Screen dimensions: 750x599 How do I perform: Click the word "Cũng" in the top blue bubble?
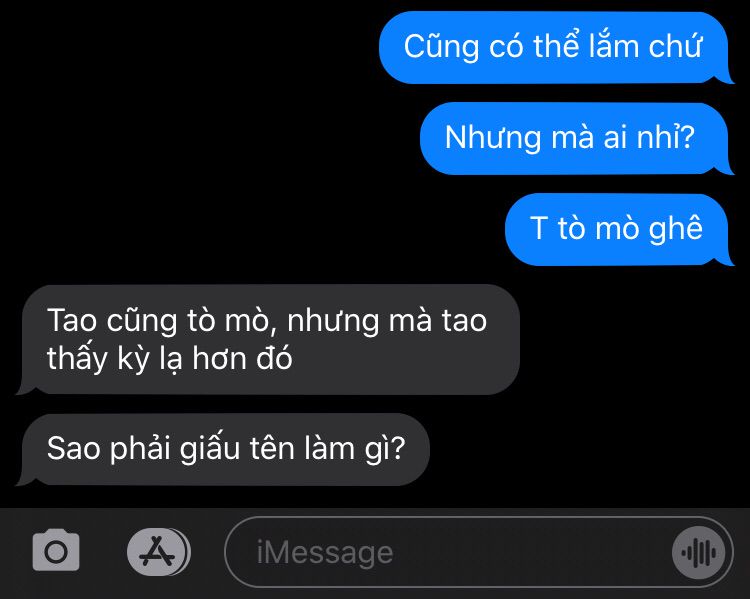click(x=441, y=48)
